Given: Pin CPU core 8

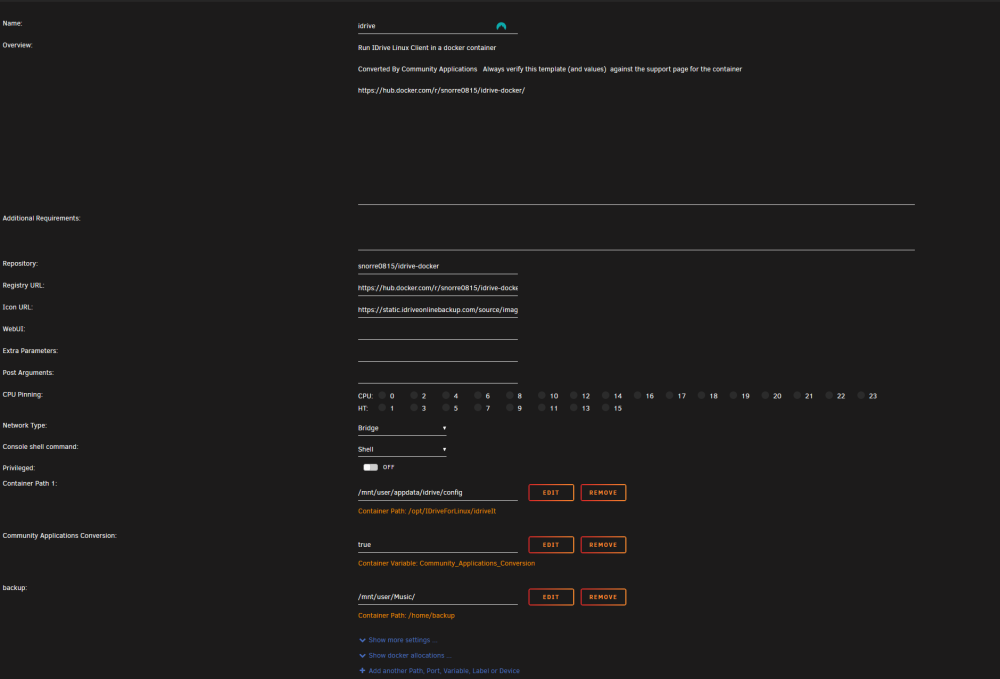Looking at the screenshot, I should (x=510, y=395).
